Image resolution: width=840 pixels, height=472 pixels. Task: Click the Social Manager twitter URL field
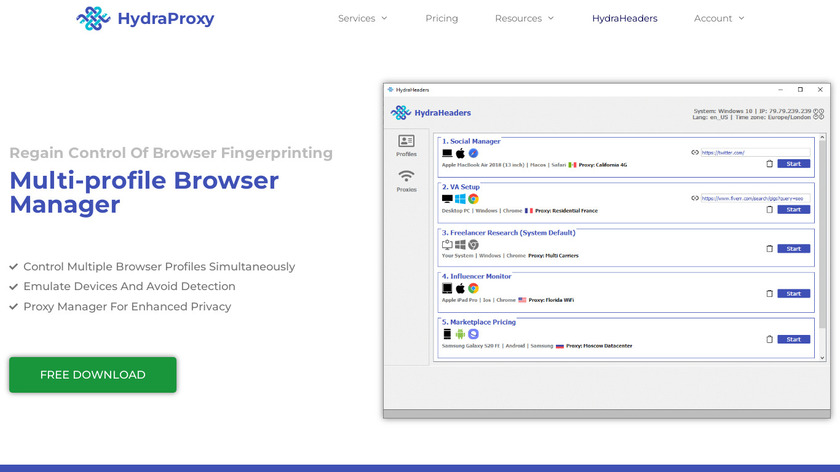(x=755, y=153)
